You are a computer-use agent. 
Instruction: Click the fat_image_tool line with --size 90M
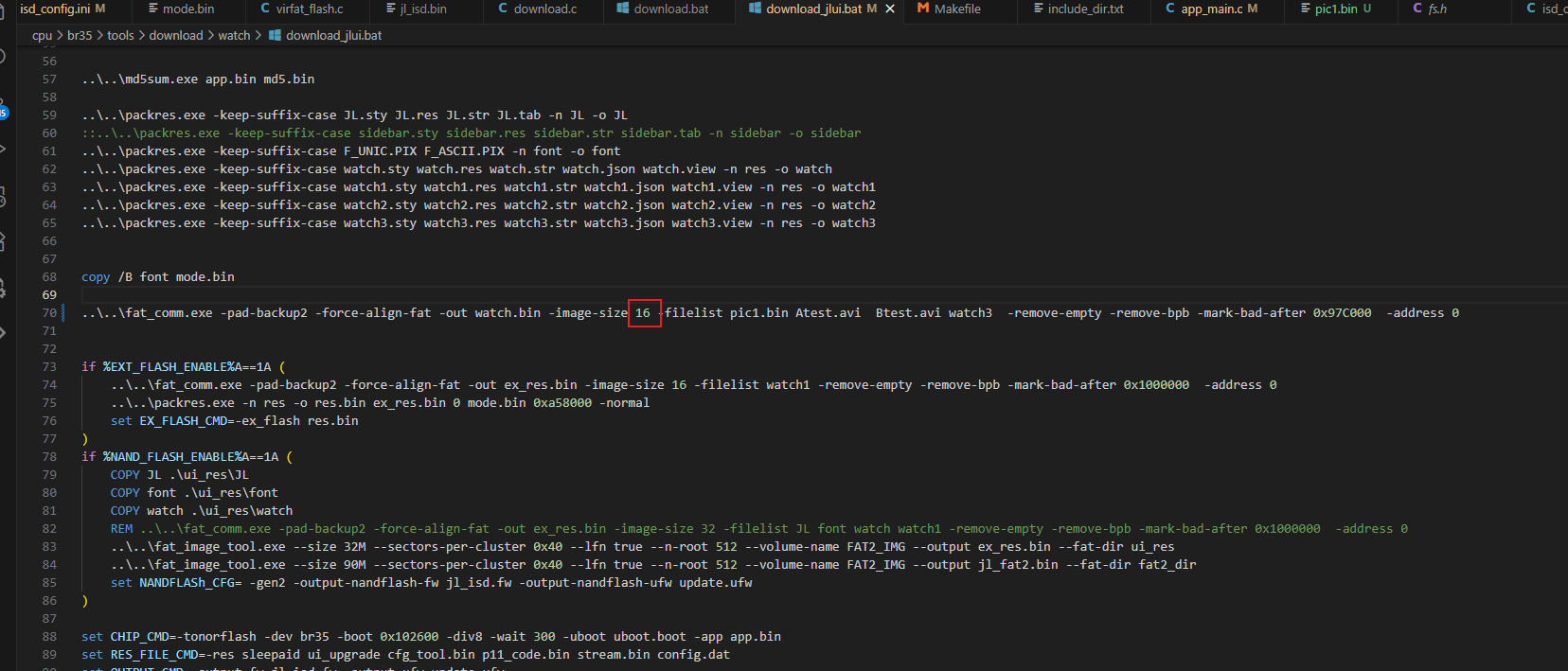653,564
